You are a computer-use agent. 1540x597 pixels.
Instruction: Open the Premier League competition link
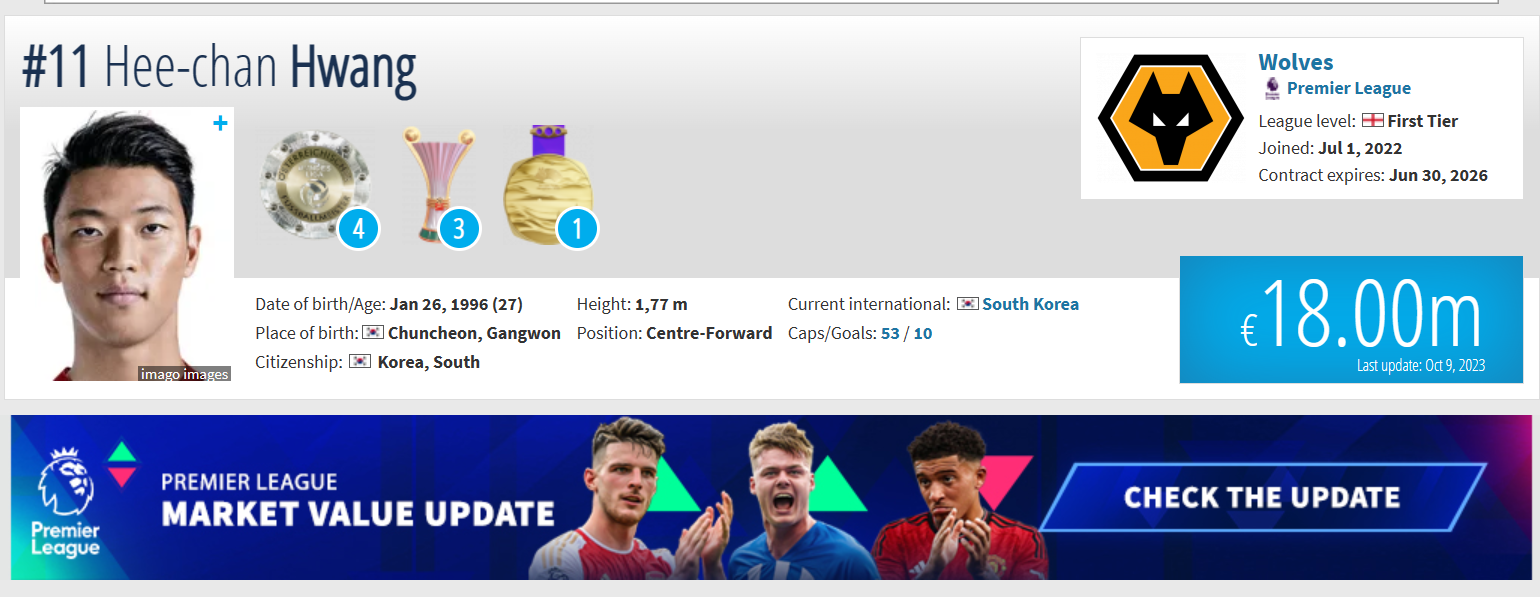click(1349, 88)
